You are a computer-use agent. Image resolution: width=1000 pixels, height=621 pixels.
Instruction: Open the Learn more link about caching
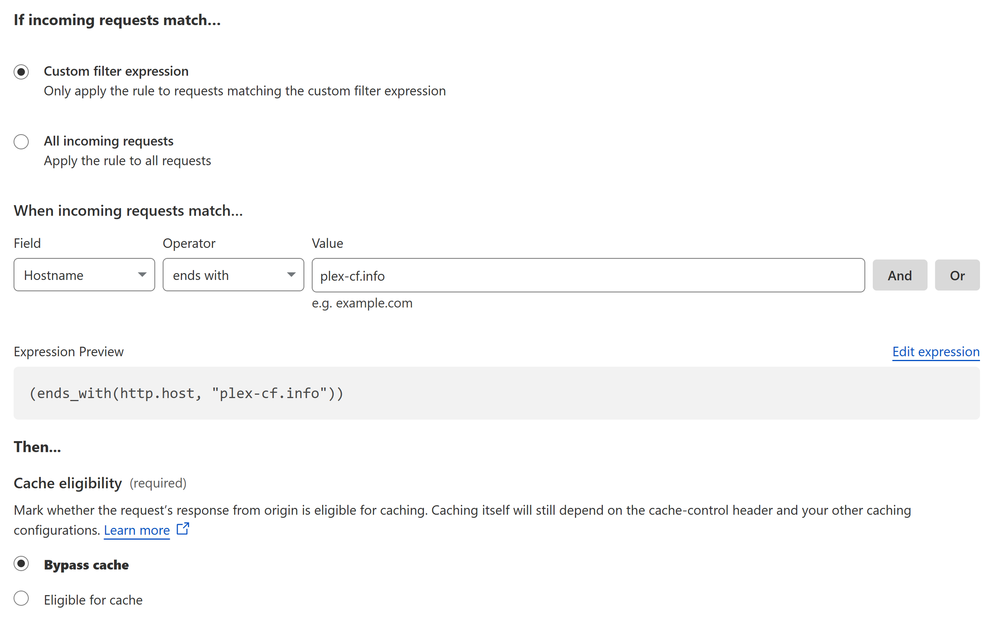coord(137,530)
